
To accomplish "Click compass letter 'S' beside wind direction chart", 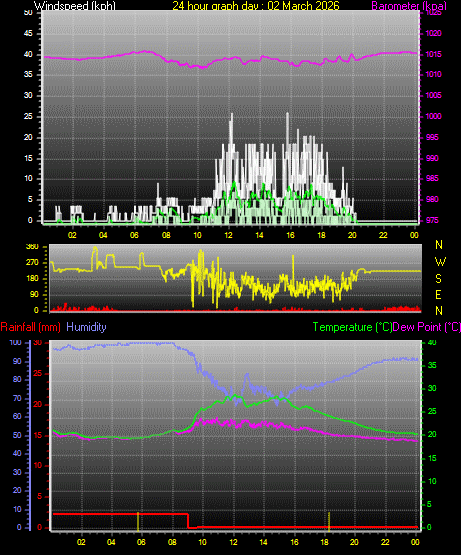I will click(439, 279).
